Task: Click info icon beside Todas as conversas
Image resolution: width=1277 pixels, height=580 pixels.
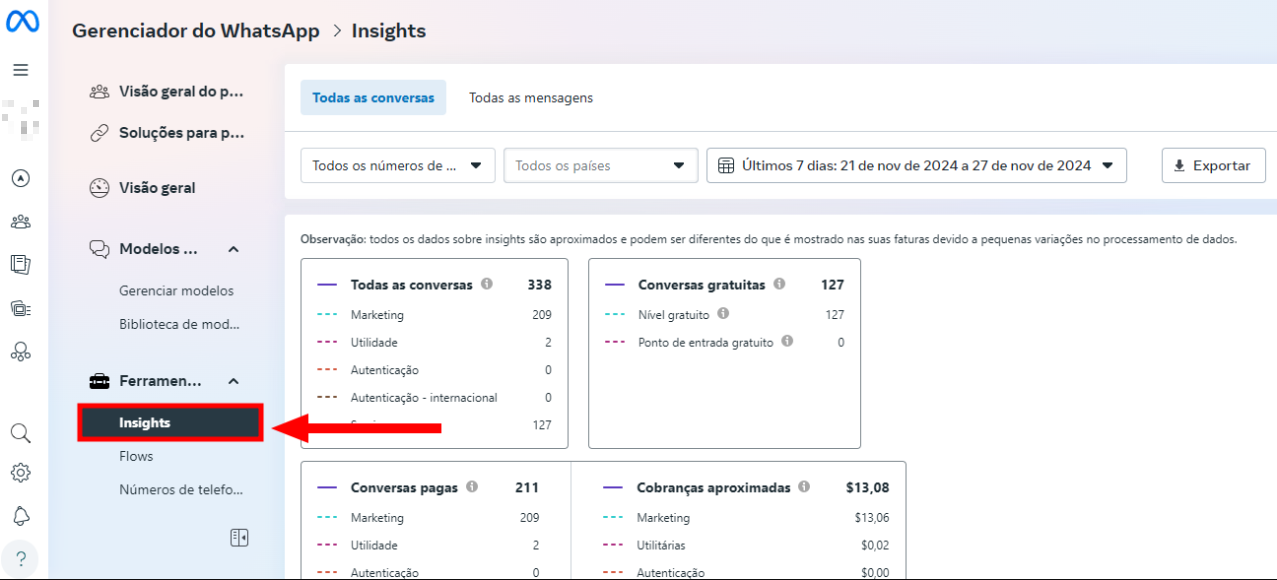Action: point(487,284)
